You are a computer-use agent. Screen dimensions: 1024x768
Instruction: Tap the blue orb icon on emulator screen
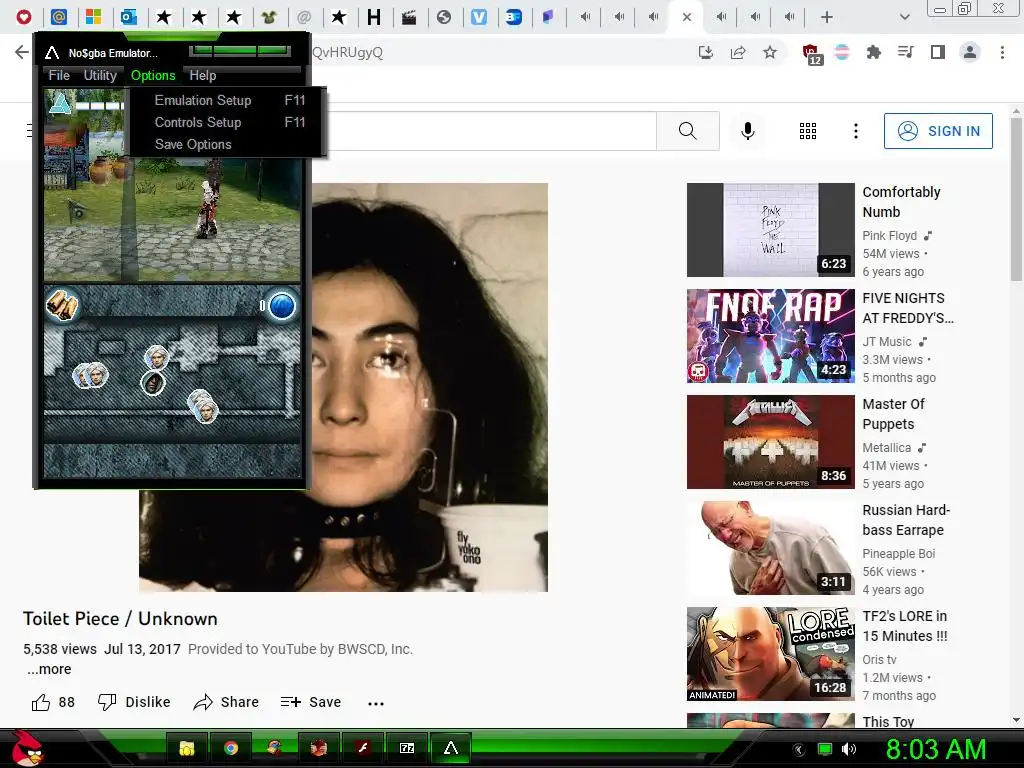[282, 306]
